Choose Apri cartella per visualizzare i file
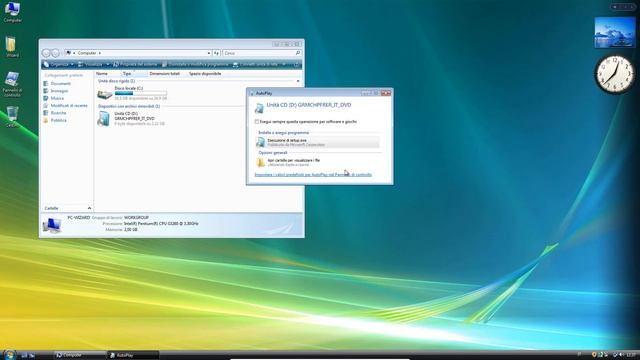 317,162
